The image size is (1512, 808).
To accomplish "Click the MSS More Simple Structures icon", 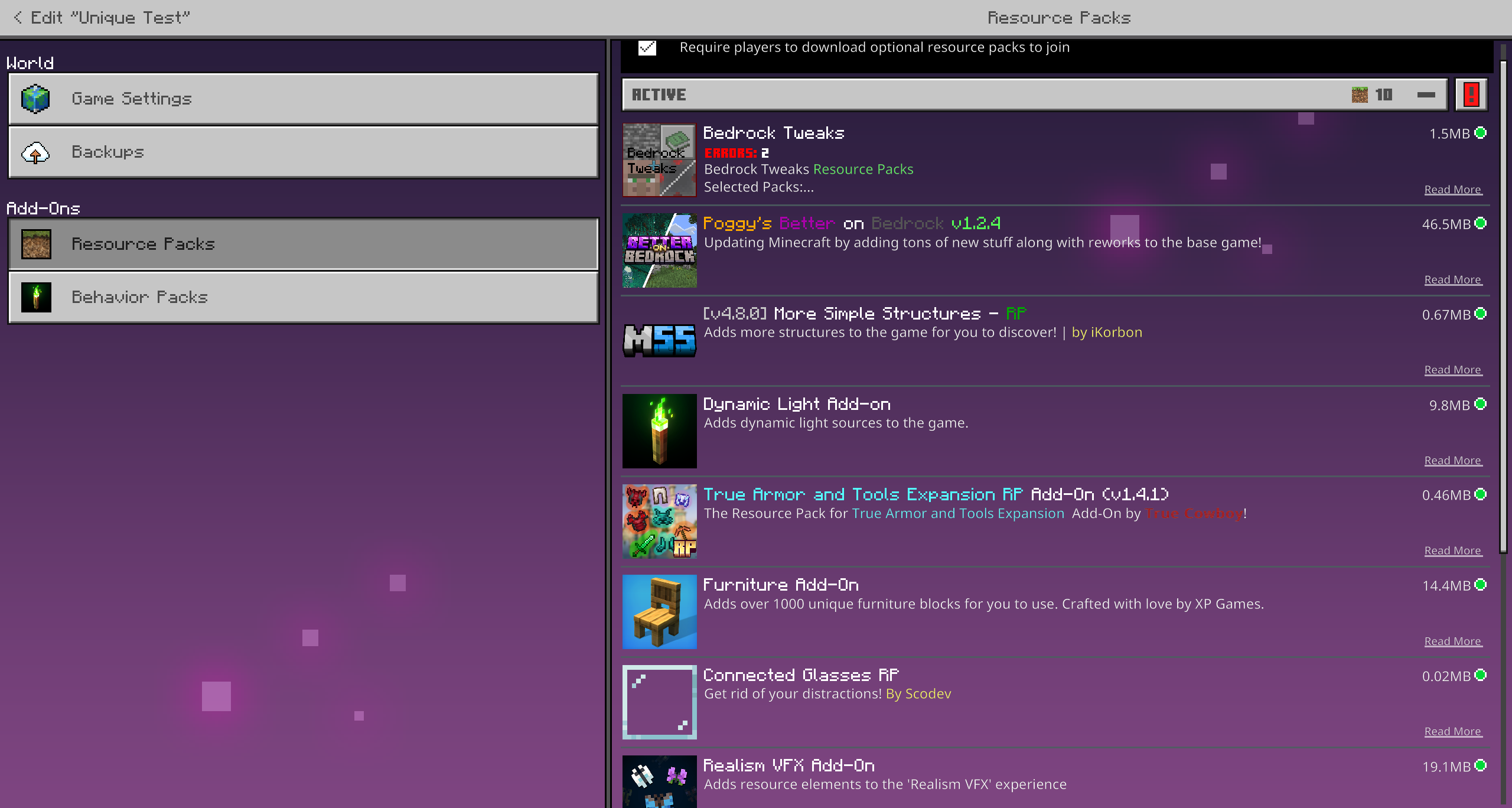I will (x=659, y=341).
